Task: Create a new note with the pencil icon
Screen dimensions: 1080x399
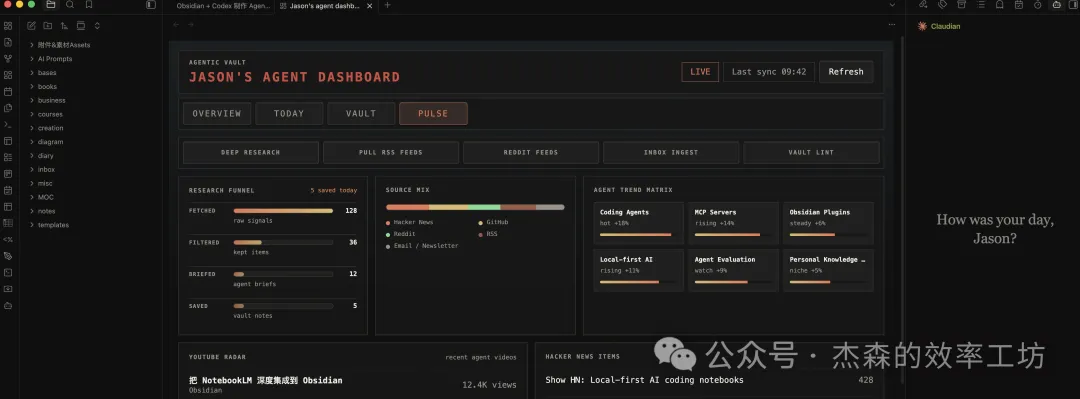Action: tap(31, 26)
